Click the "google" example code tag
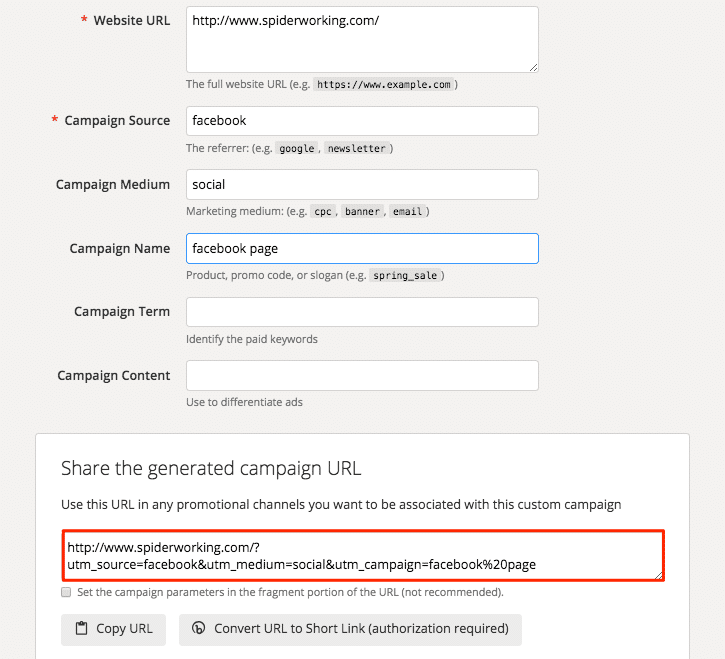The height and width of the screenshot is (659, 725). click(x=296, y=148)
